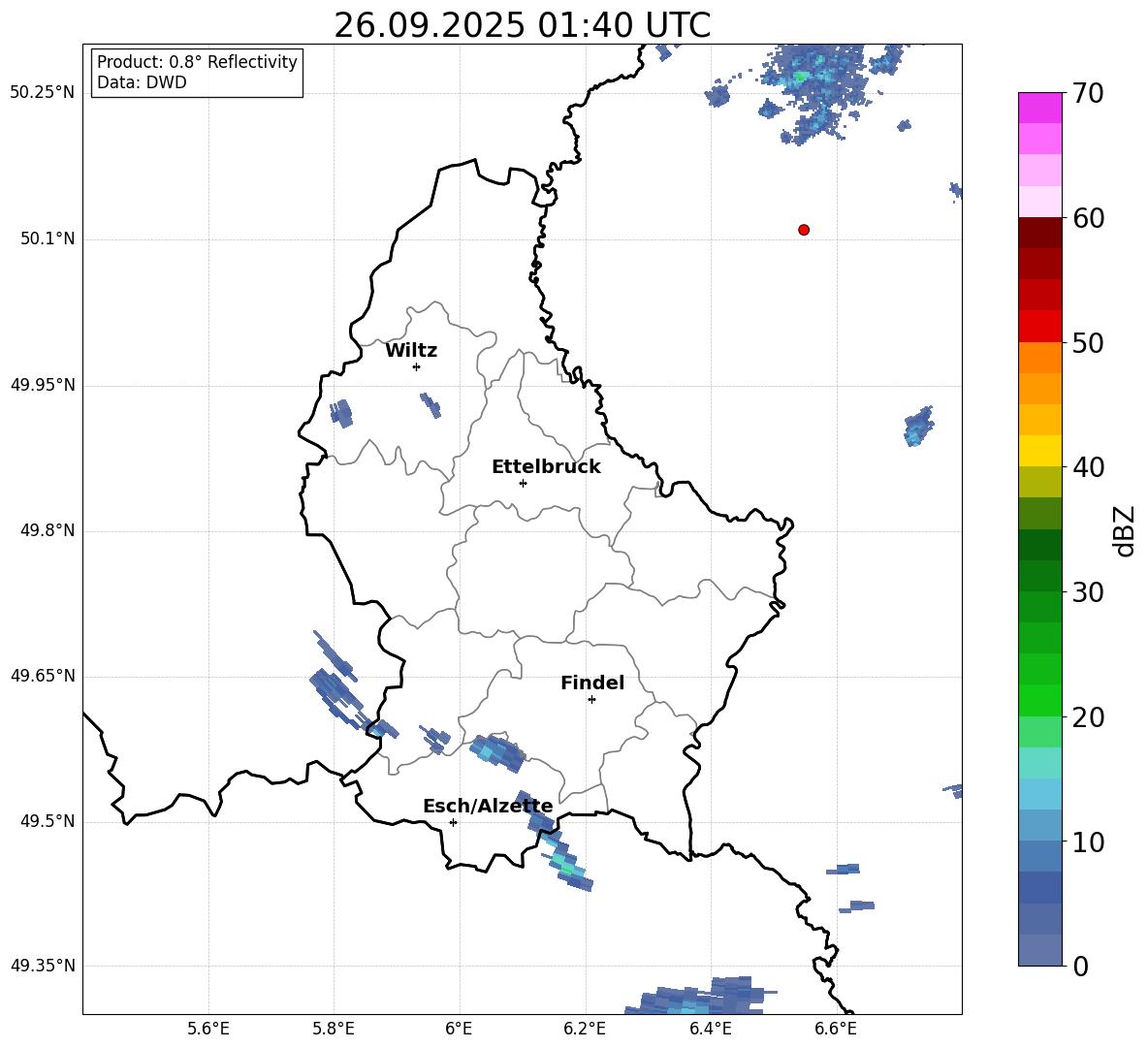The height and width of the screenshot is (1048, 1148).
Task: Click the 60 value on colorbar
Action: pyautogui.click(x=1088, y=218)
